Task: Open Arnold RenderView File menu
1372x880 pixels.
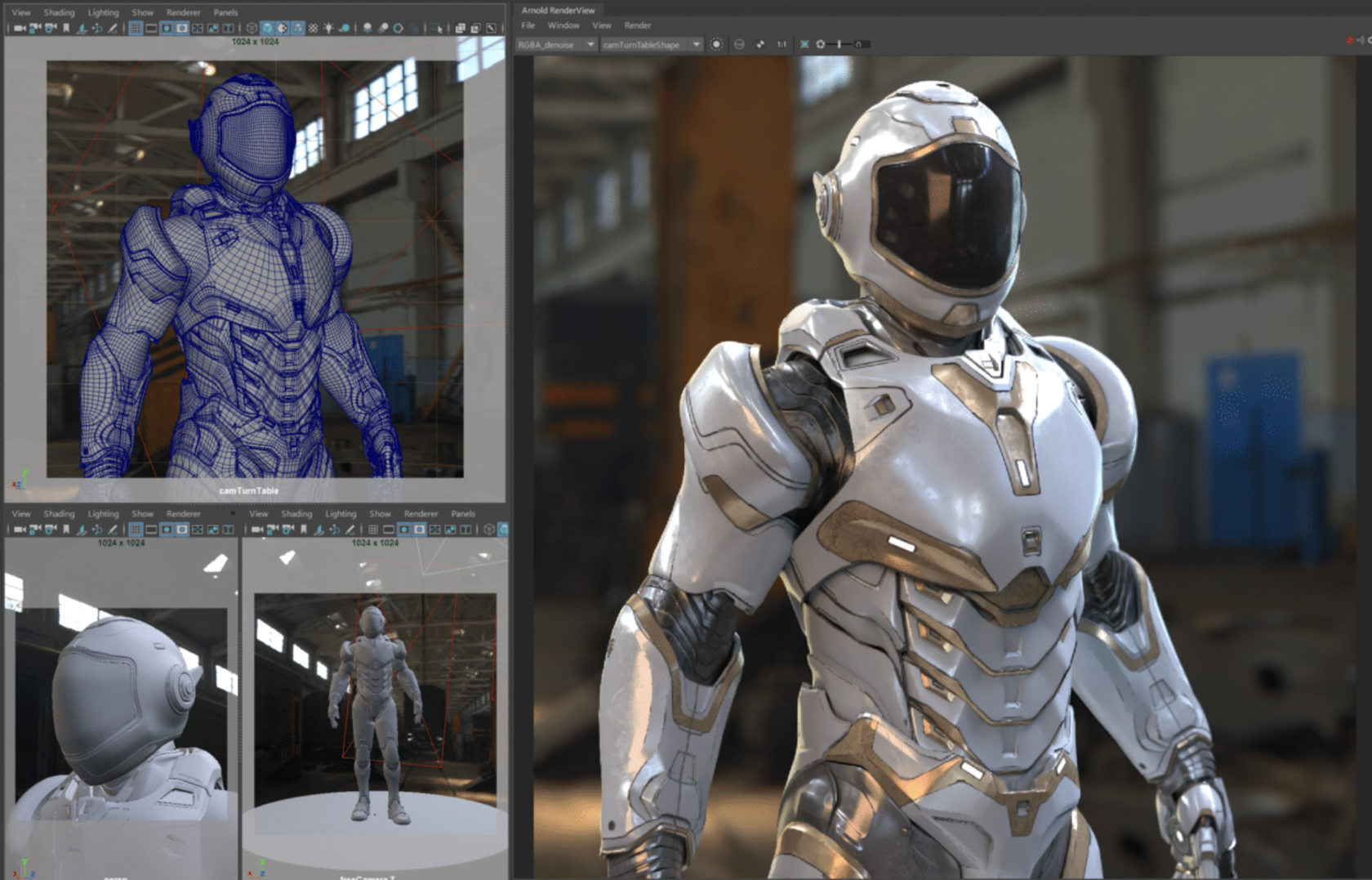Action: pyautogui.click(x=528, y=25)
